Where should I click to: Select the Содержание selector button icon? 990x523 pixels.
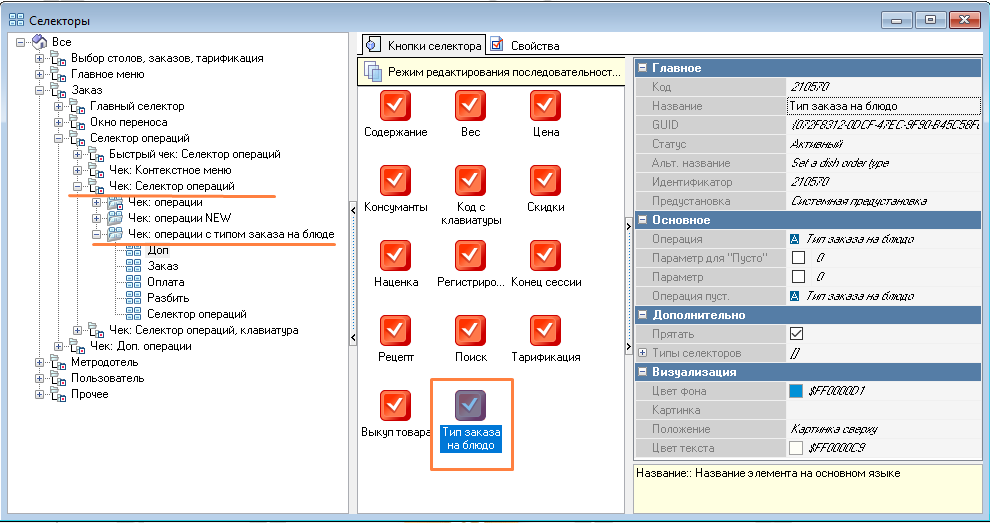pyautogui.click(x=396, y=106)
